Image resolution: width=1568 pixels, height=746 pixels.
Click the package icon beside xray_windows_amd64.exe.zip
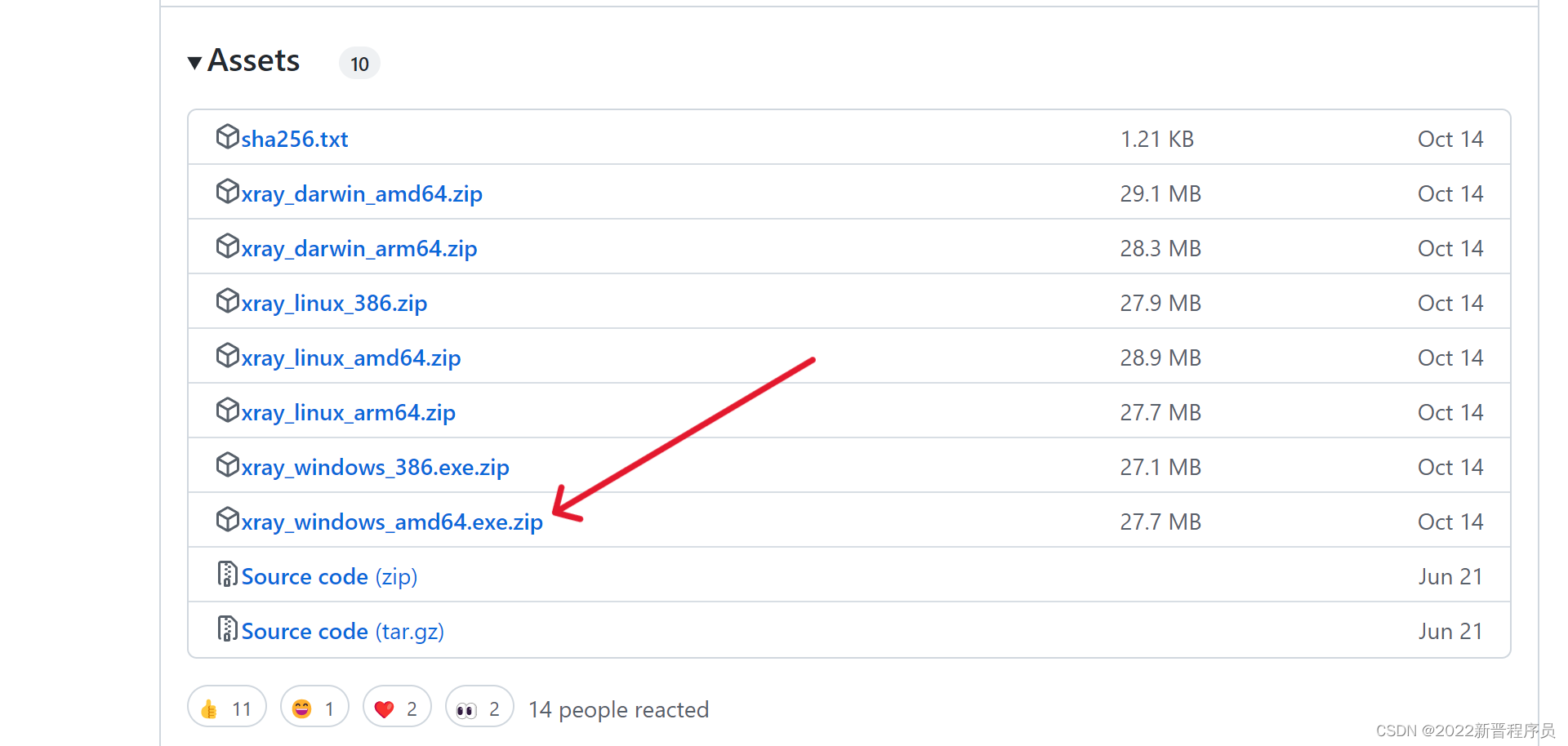(228, 519)
